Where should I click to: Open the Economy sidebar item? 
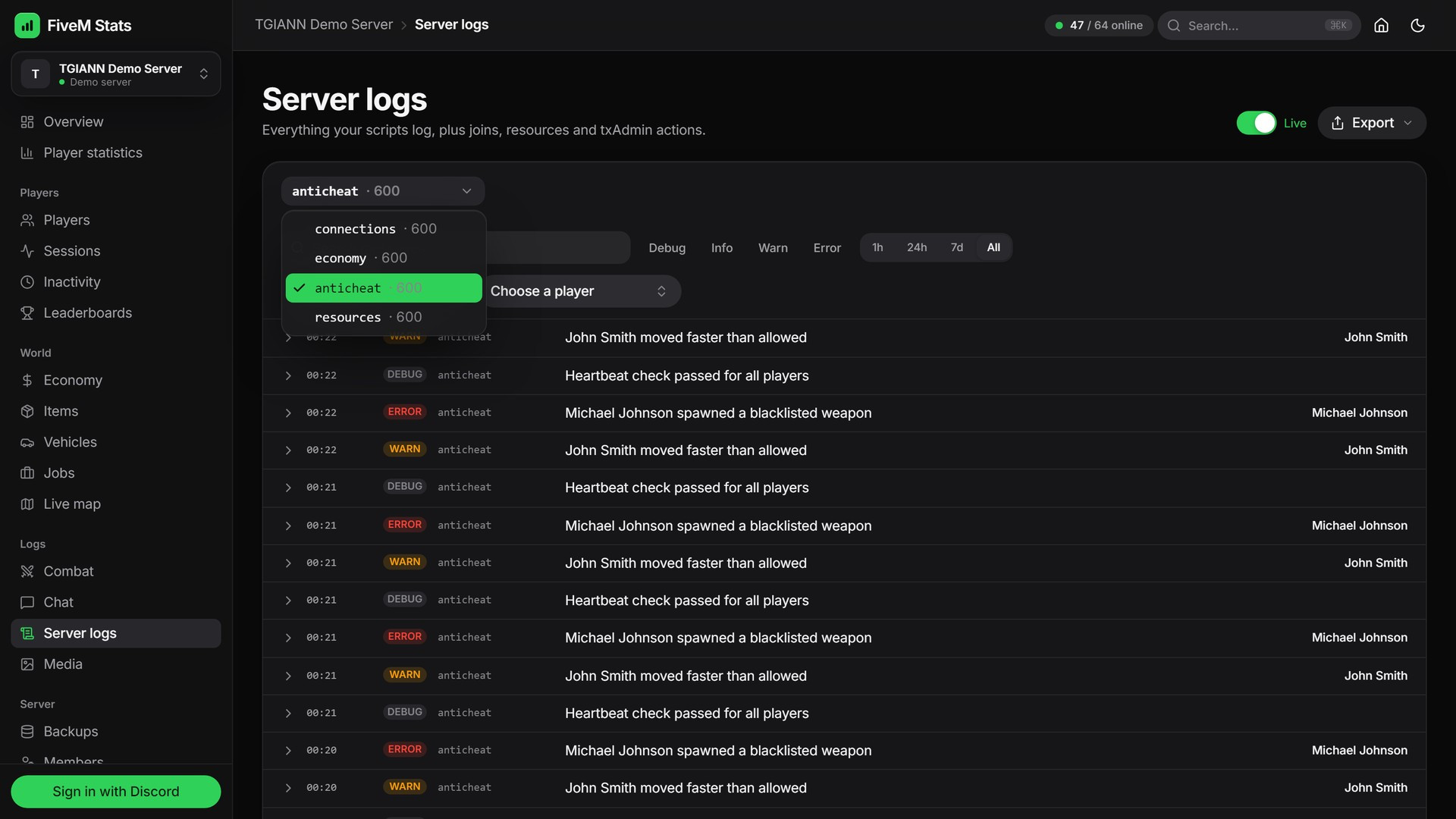(116, 380)
